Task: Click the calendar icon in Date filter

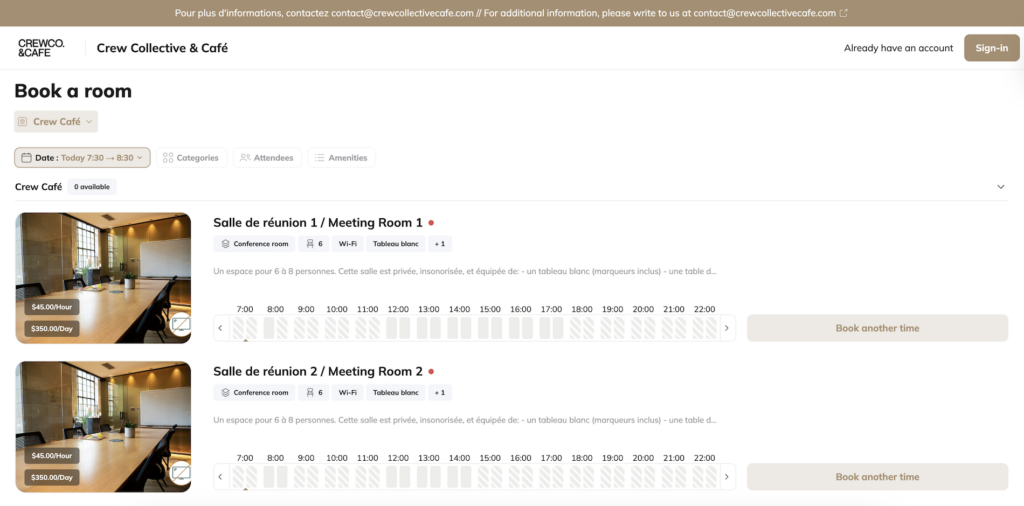Action: point(26,157)
